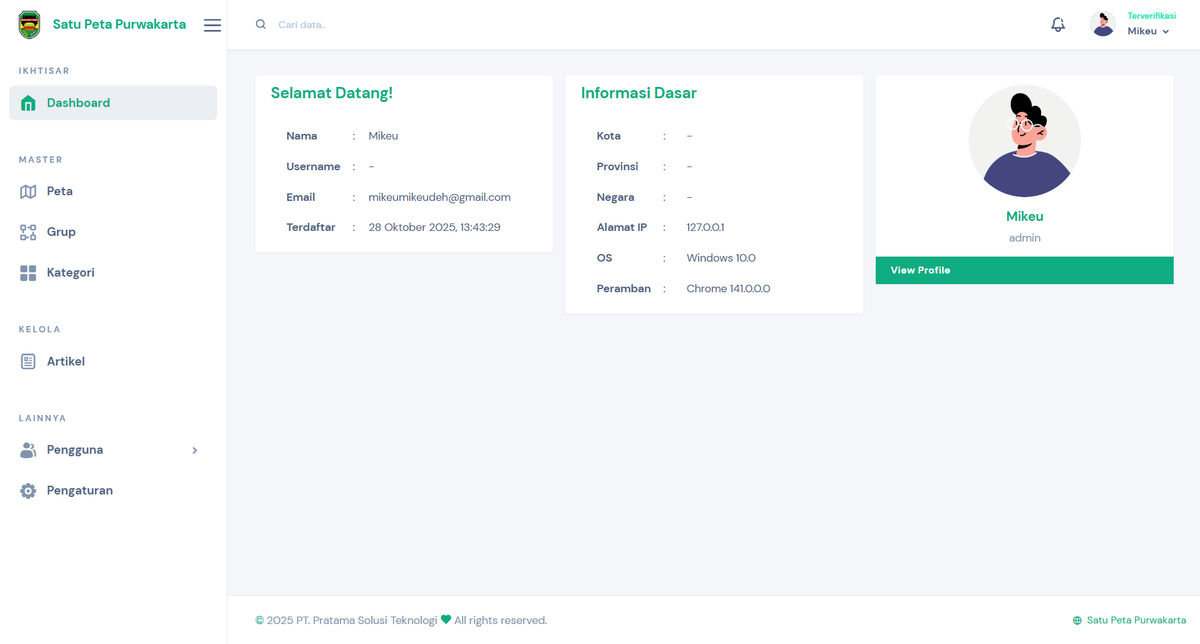Click the Peta map icon
This screenshot has width=1200, height=644.
[28, 191]
